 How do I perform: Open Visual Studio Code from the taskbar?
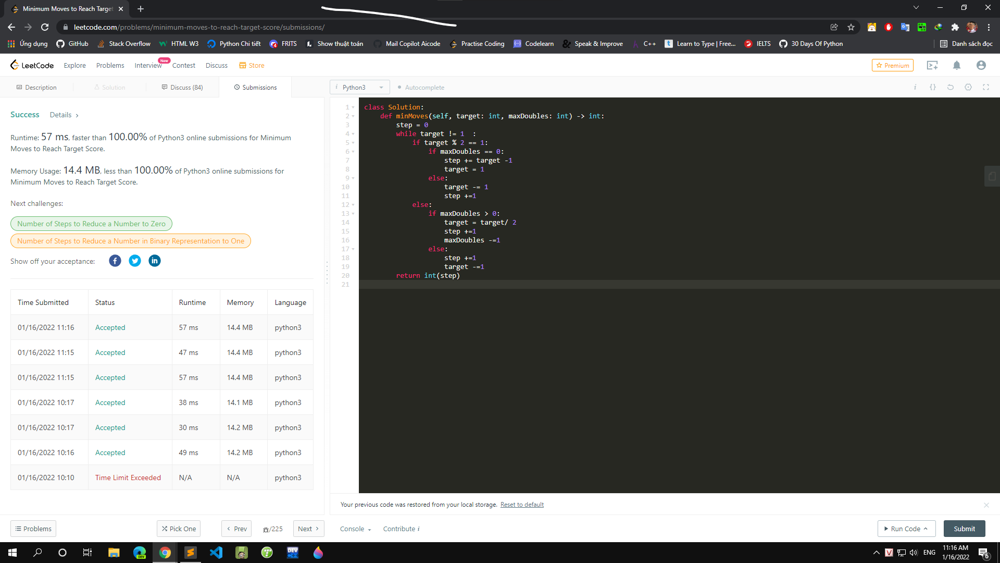coord(216,552)
